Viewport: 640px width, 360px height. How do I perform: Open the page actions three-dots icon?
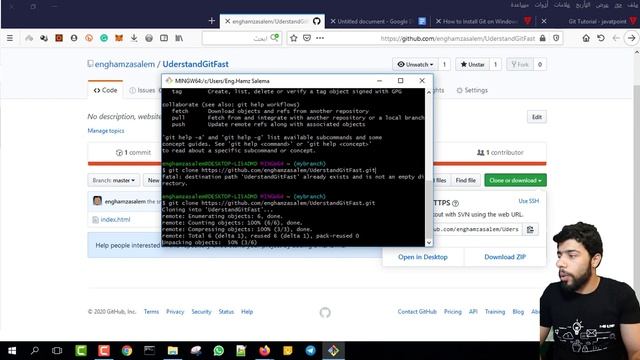click(x=320, y=38)
